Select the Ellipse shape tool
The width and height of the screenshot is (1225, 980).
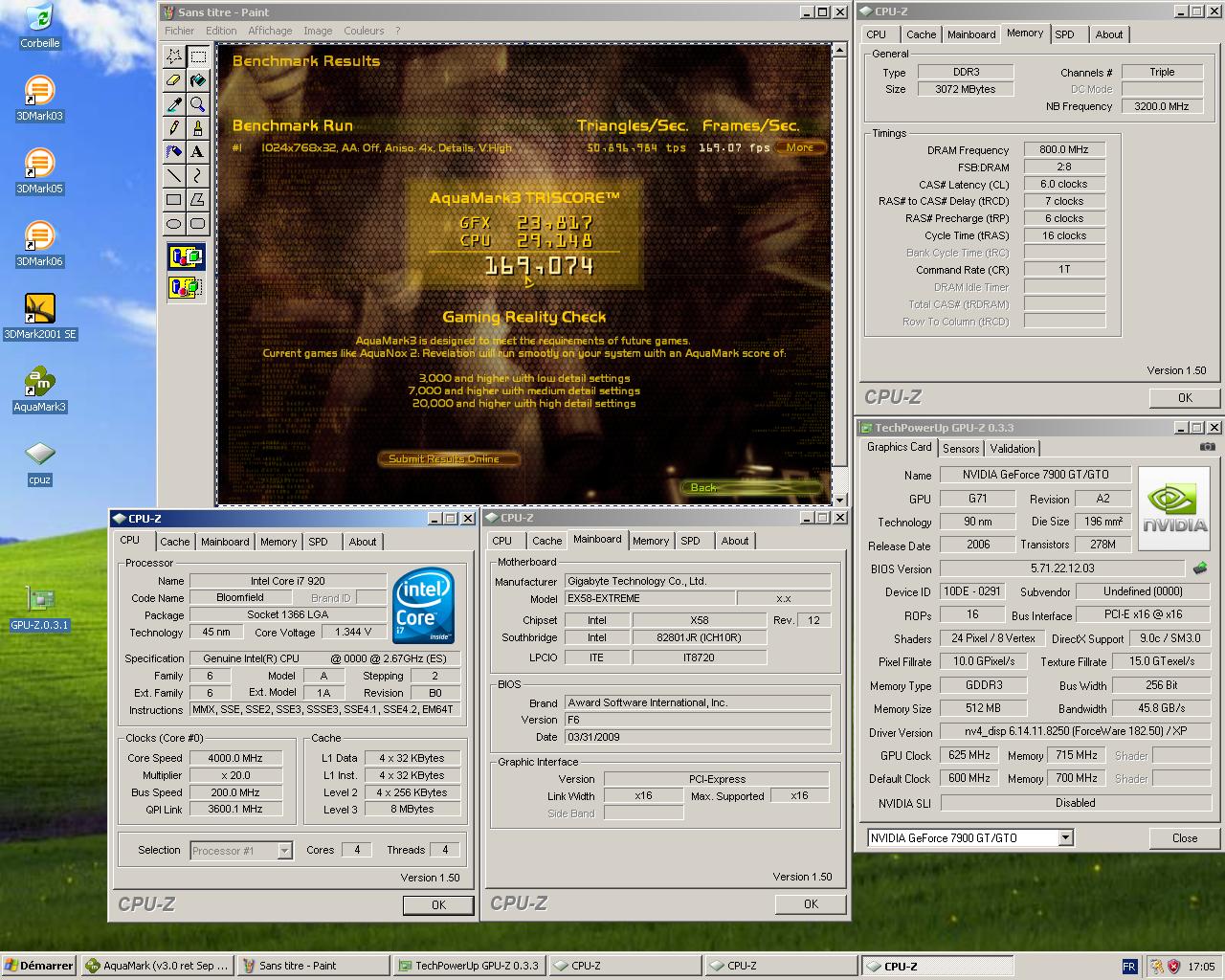tap(174, 223)
